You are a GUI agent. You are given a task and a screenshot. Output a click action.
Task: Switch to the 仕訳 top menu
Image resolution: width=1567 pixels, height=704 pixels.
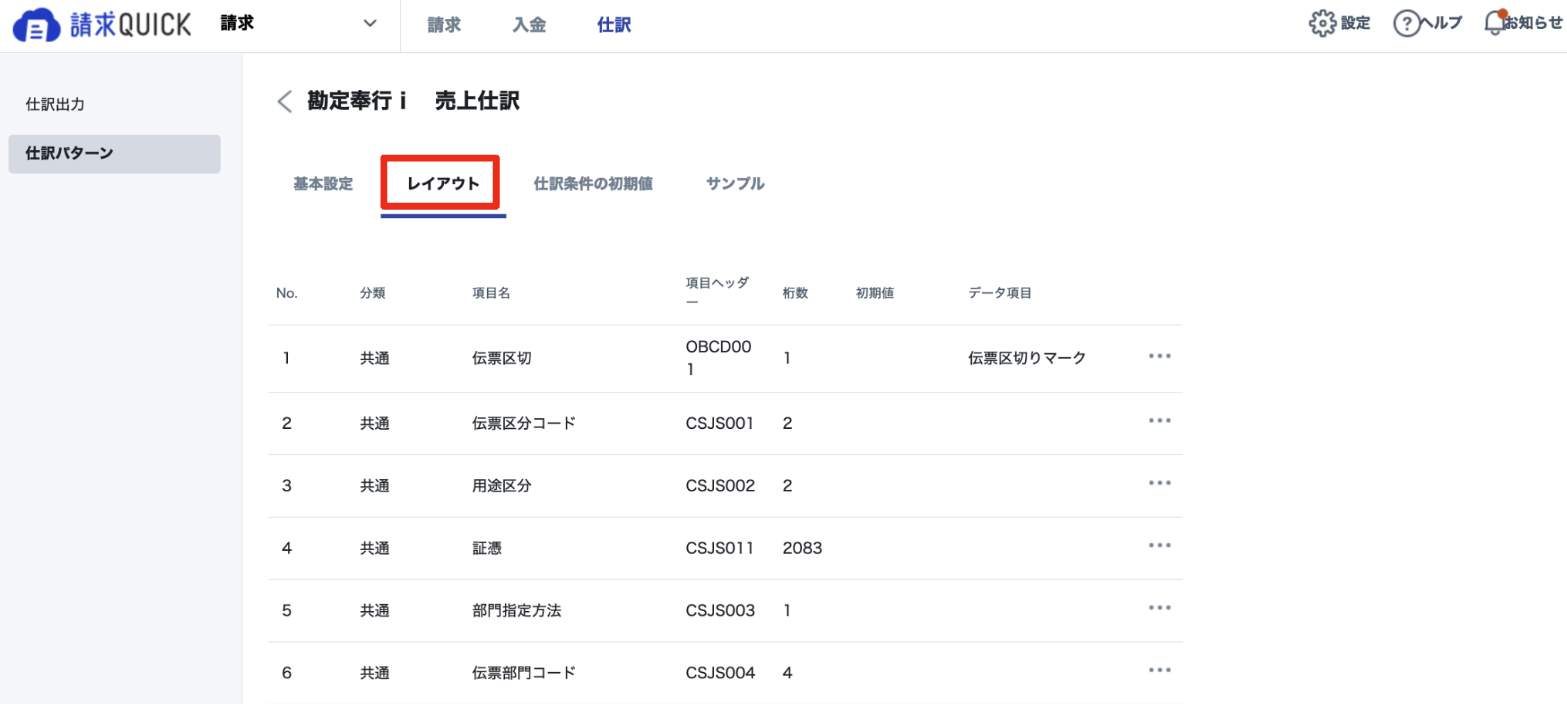pyautogui.click(x=614, y=25)
